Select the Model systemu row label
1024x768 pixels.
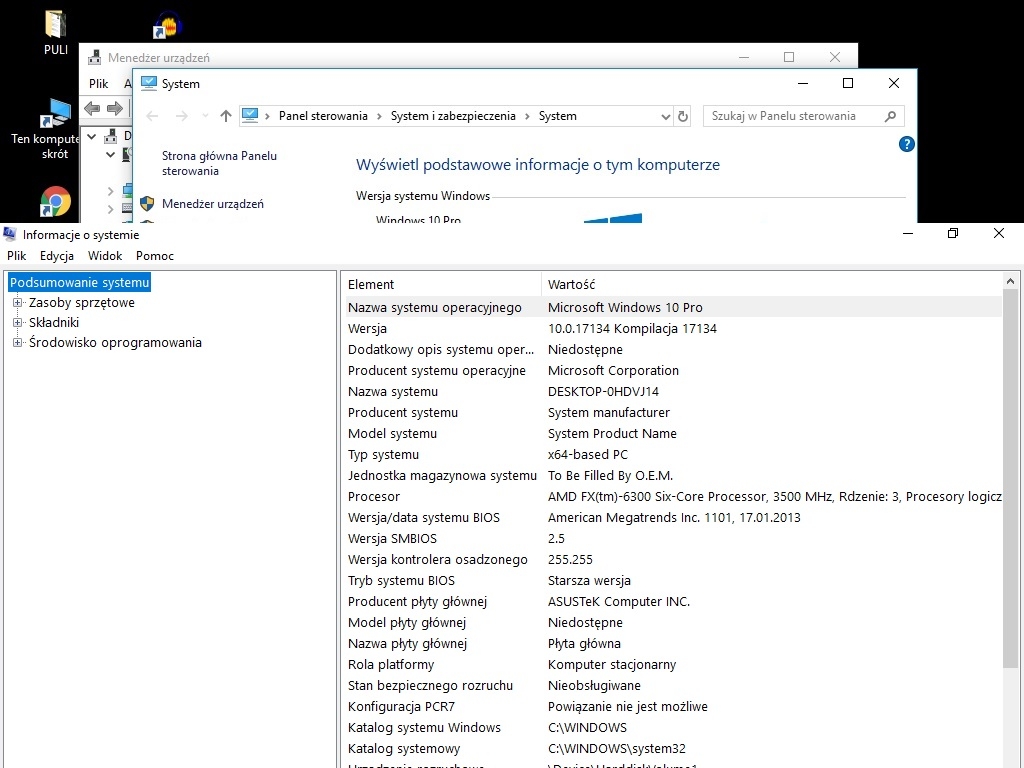(x=392, y=434)
